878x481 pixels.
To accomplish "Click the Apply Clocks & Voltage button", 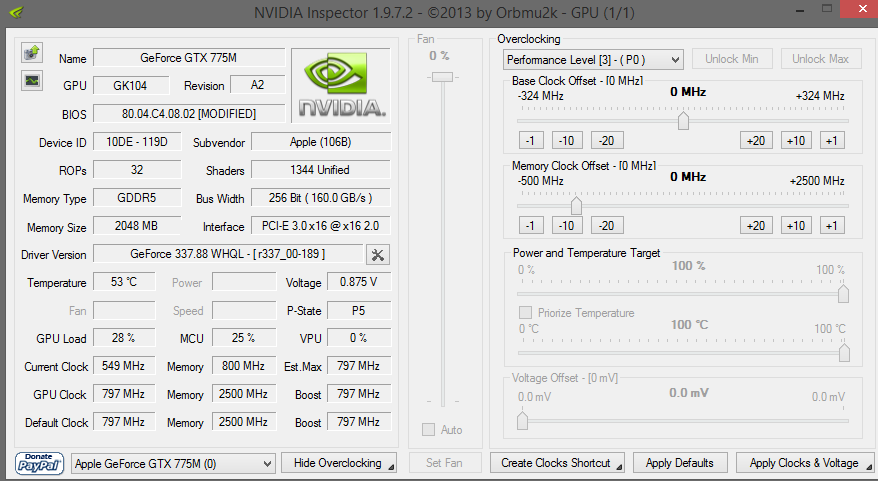I will 806,463.
